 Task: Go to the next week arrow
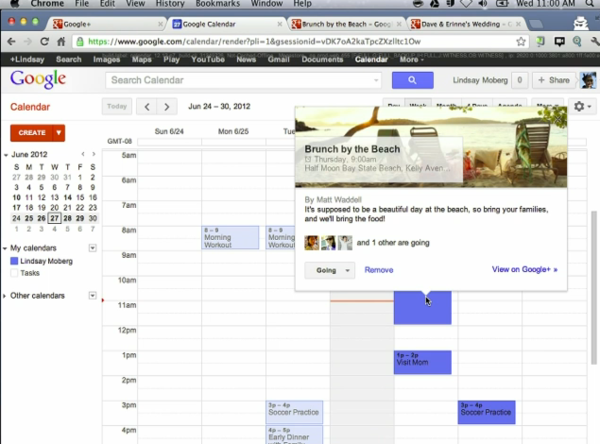pos(167,106)
